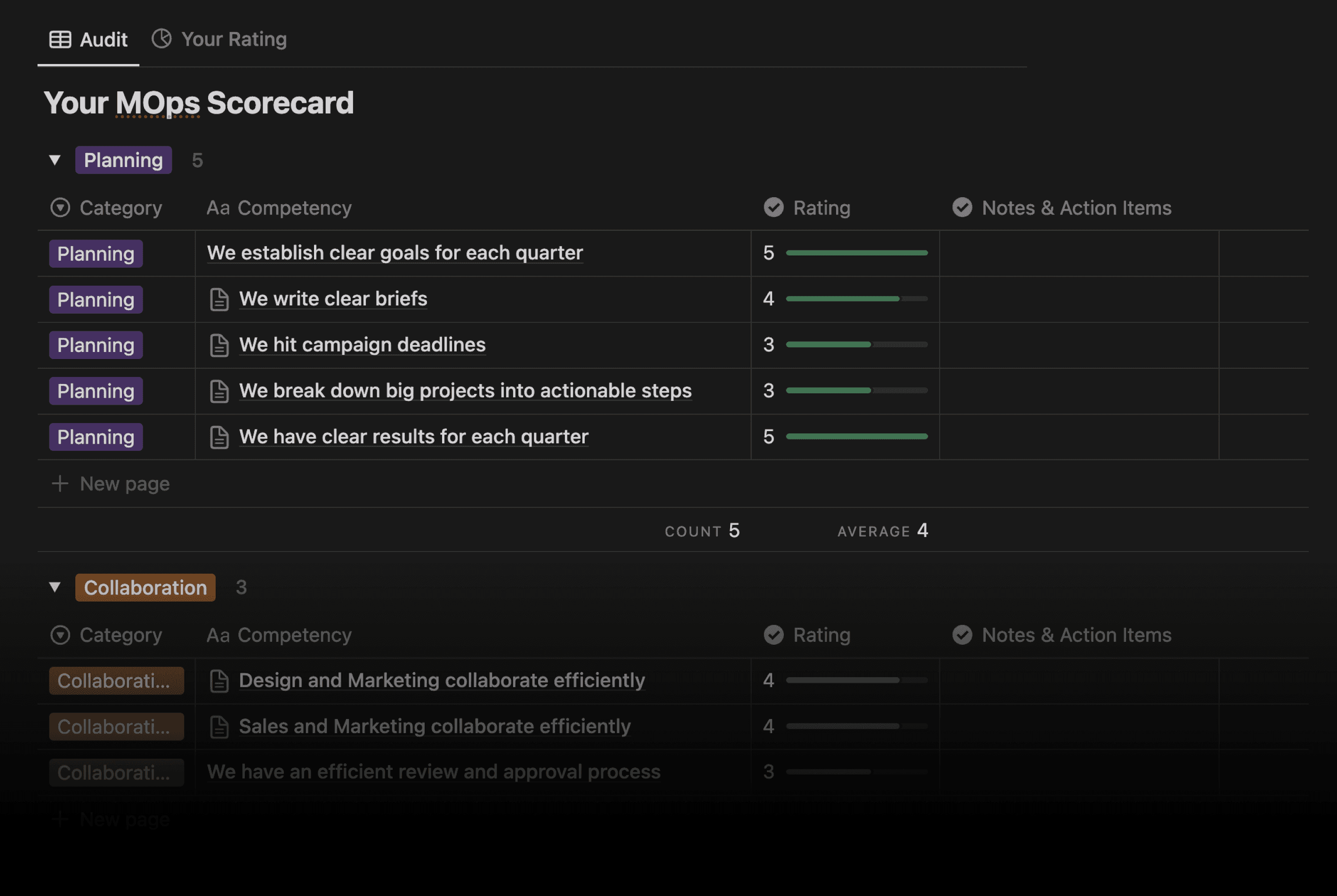1337x896 pixels.
Task: Click the Competency Aa icon in Collaboration table
Action: (x=218, y=635)
